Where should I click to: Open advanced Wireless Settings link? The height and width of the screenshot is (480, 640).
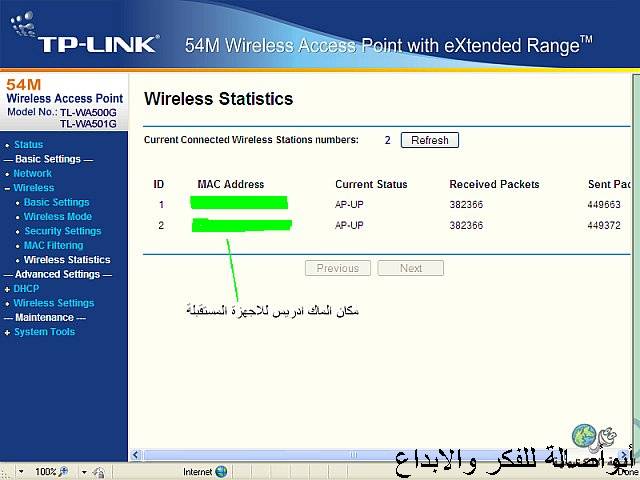pyautogui.click(x=53, y=303)
